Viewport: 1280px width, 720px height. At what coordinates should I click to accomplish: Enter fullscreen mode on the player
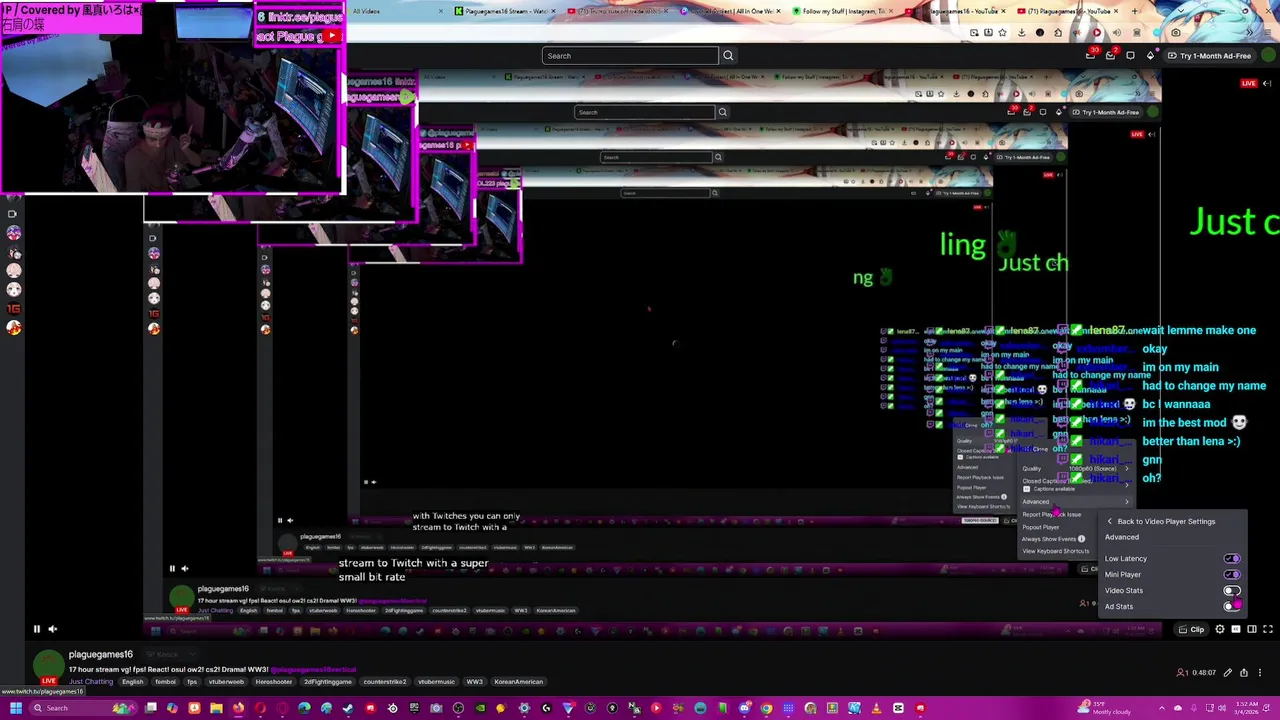point(1268,629)
